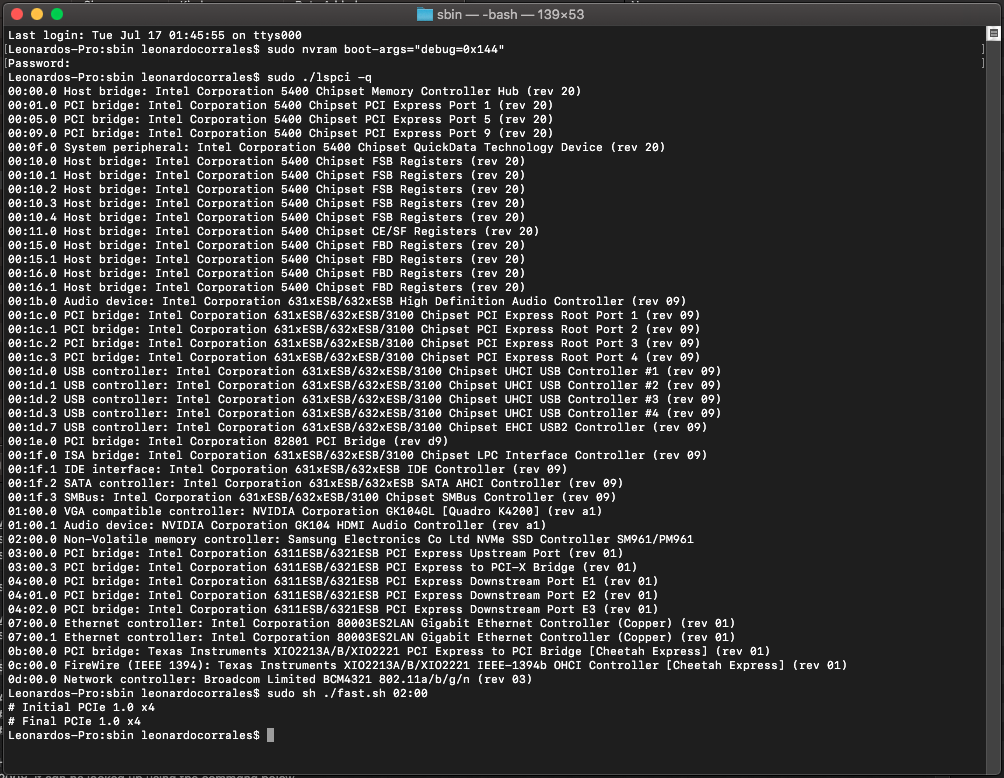
Task: Click the 'sudo nvram boot-args' command line
Action: coord(256,49)
